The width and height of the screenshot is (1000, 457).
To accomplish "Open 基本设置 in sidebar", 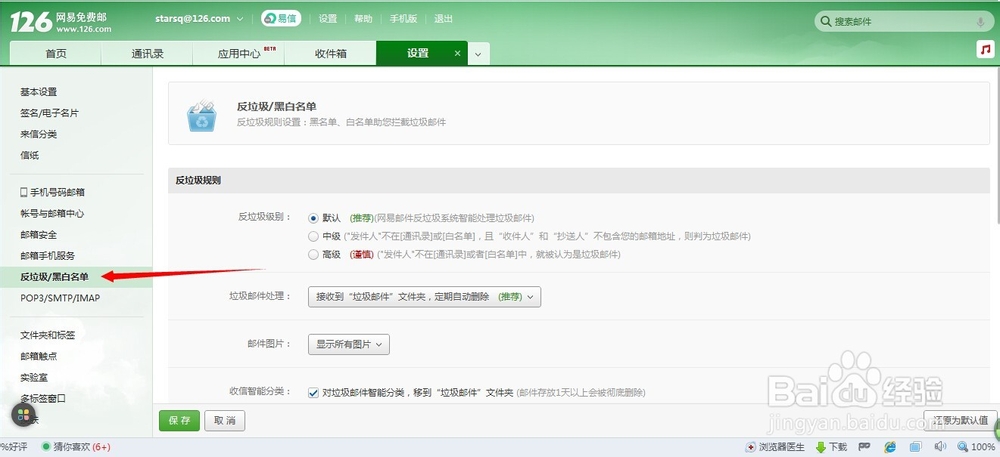I will (39, 92).
